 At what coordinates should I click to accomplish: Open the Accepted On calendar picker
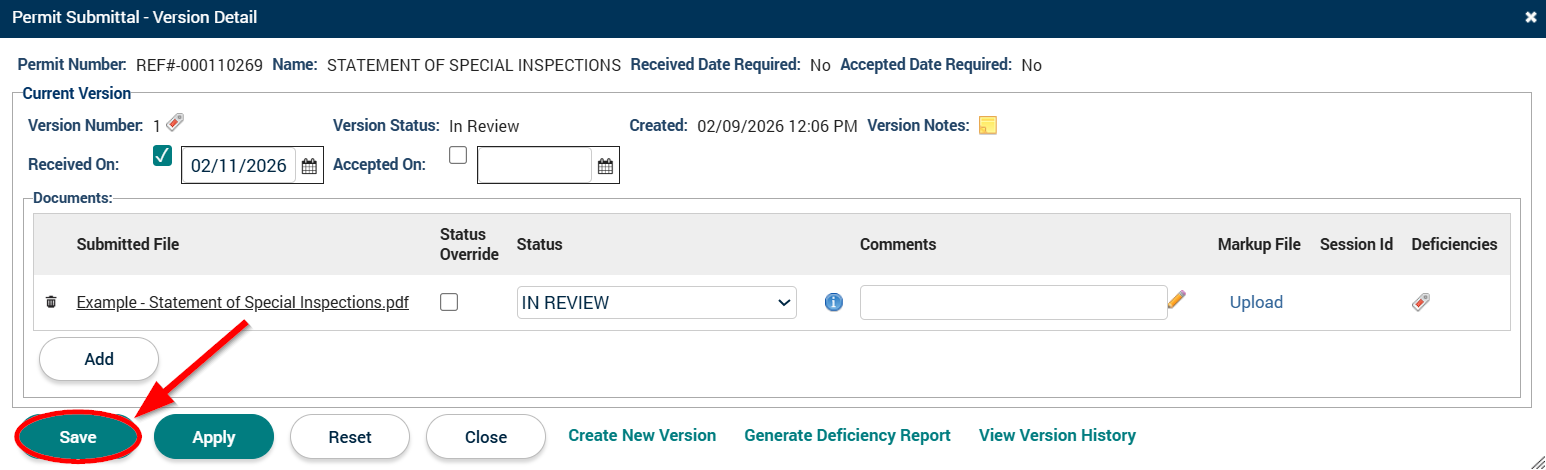click(x=605, y=166)
